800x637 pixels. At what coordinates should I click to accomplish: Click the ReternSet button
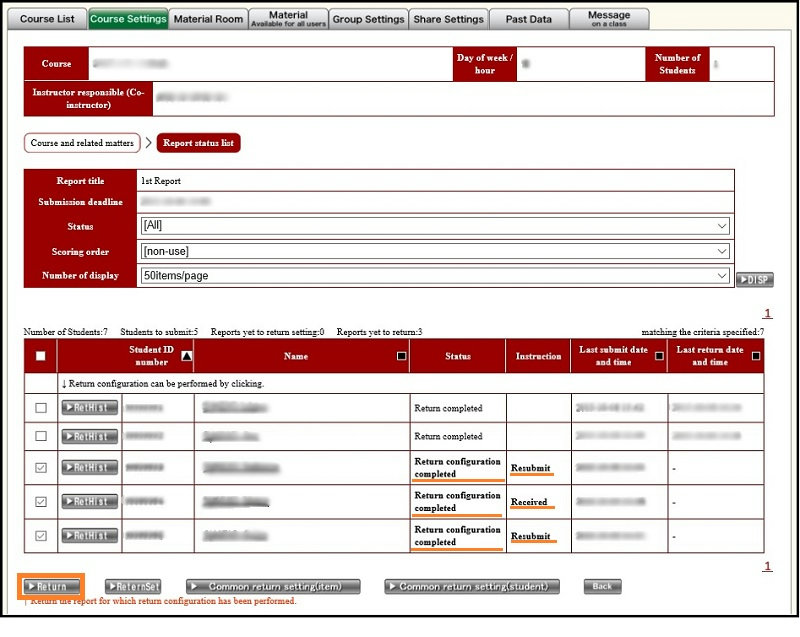(133, 587)
